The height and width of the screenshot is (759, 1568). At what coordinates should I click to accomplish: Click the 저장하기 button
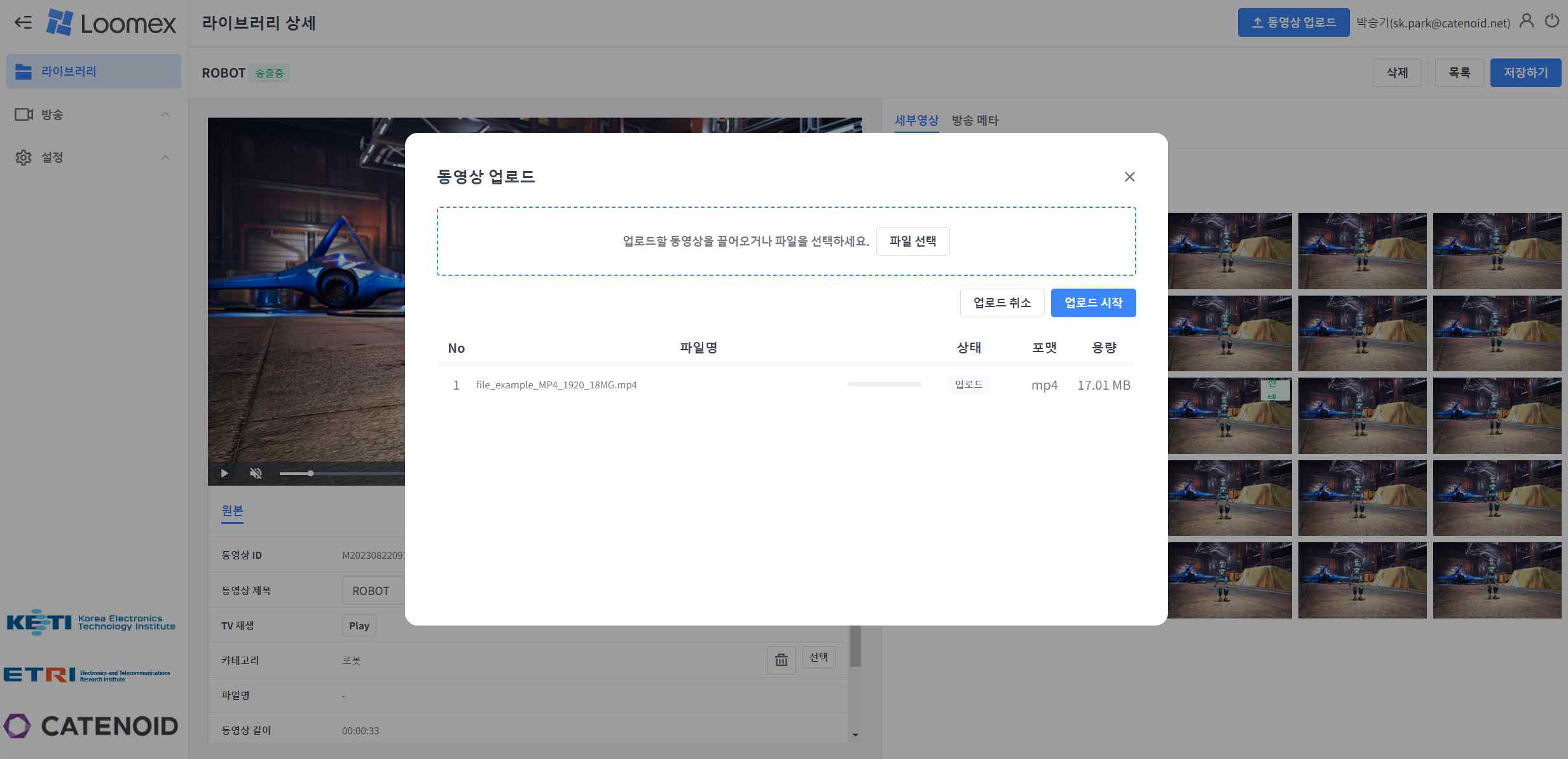click(x=1525, y=73)
